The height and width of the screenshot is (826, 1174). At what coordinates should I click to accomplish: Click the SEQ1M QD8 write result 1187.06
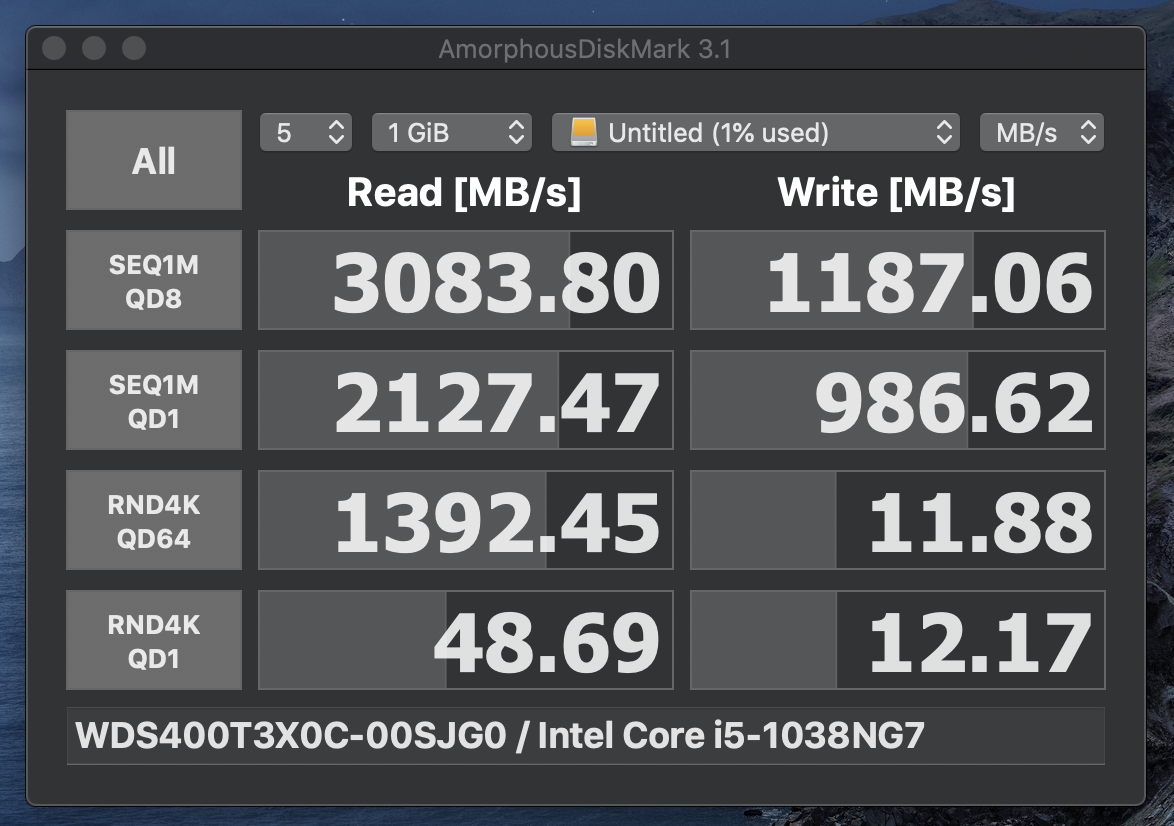898,280
